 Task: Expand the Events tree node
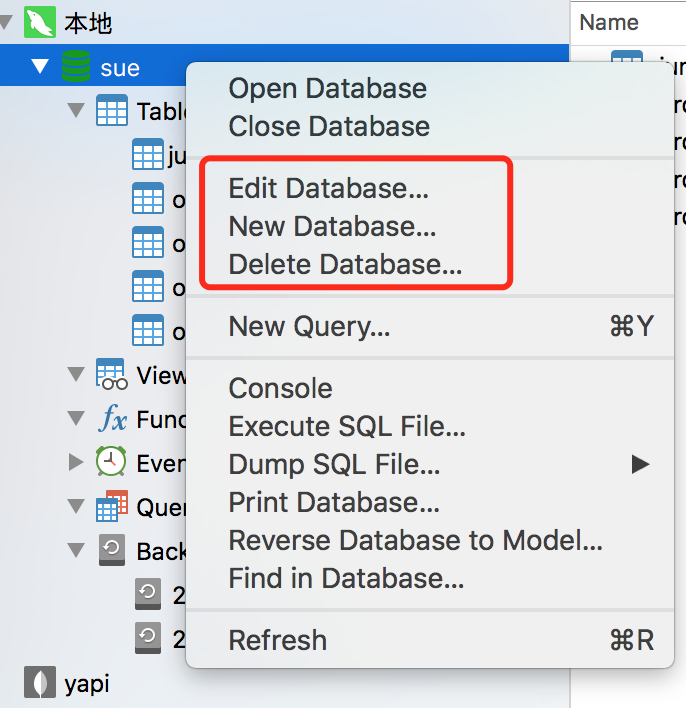click(76, 462)
